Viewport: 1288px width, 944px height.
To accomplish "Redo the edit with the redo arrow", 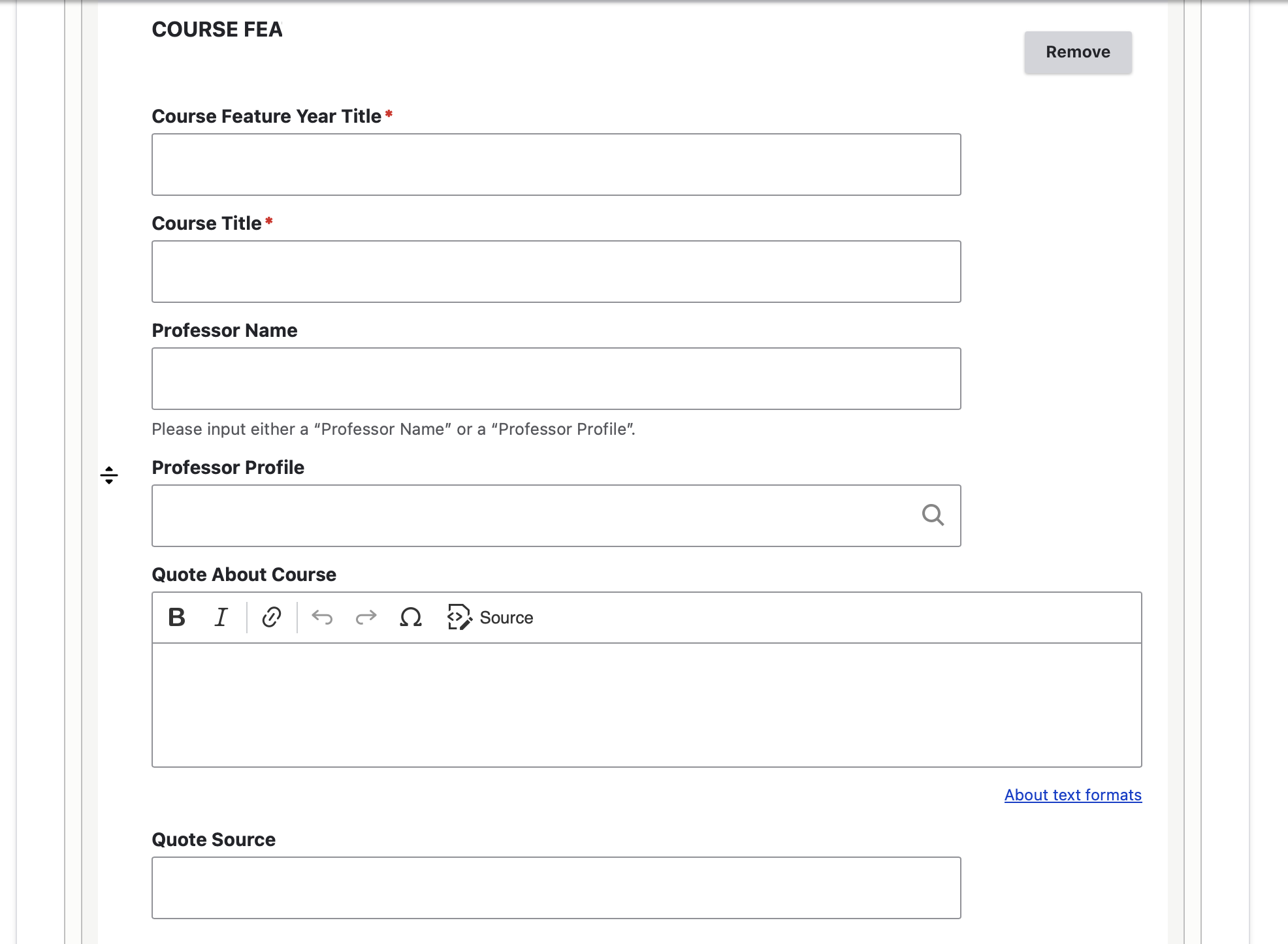I will [366, 617].
